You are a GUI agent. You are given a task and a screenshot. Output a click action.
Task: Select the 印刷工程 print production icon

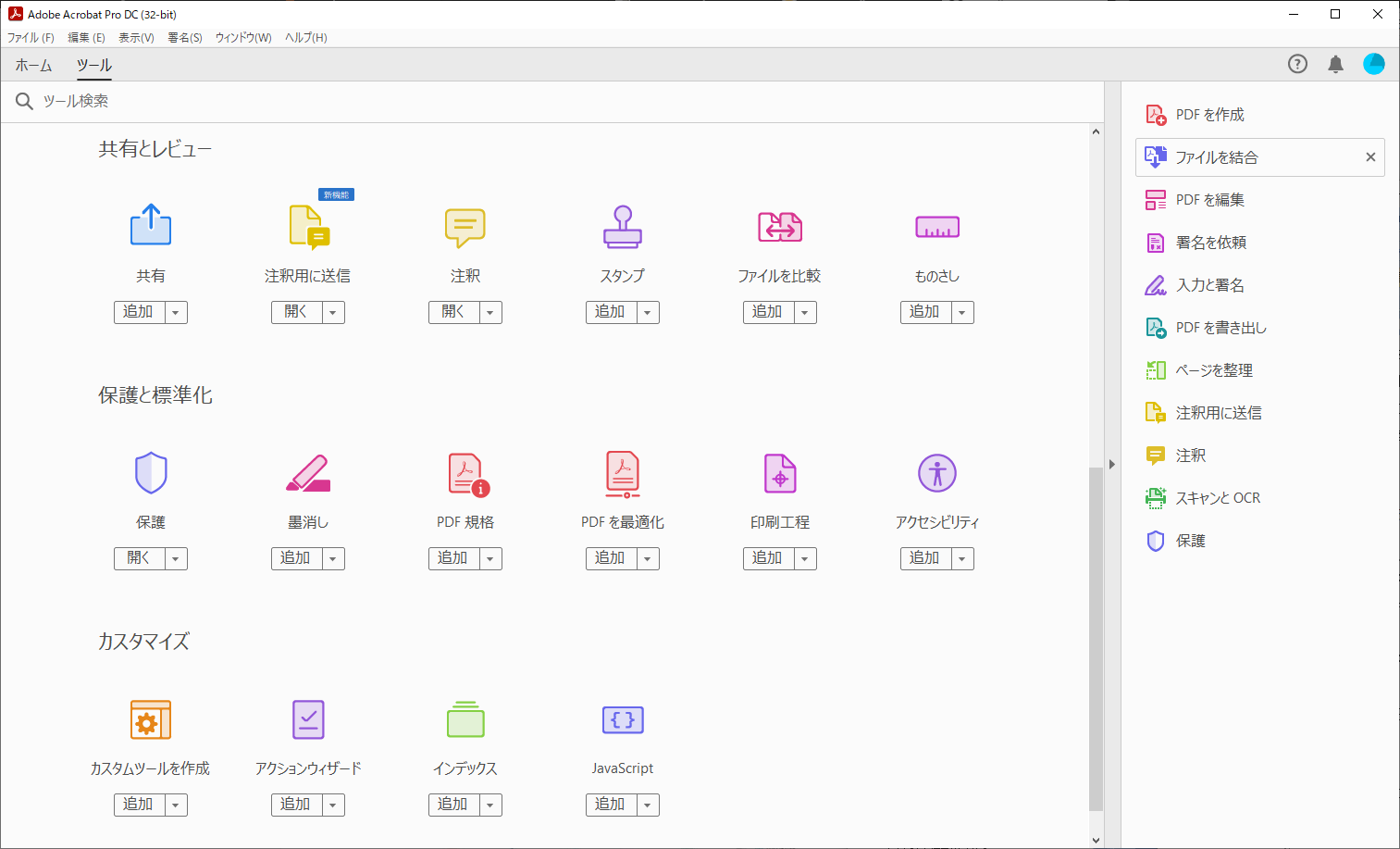click(x=780, y=473)
